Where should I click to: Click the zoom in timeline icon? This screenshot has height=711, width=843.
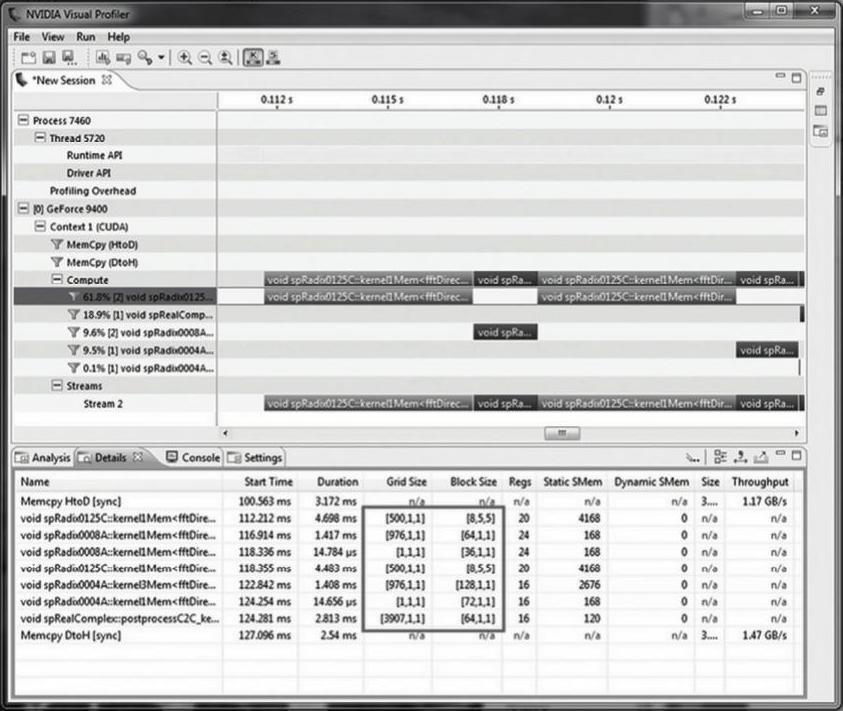tap(185, 58)
